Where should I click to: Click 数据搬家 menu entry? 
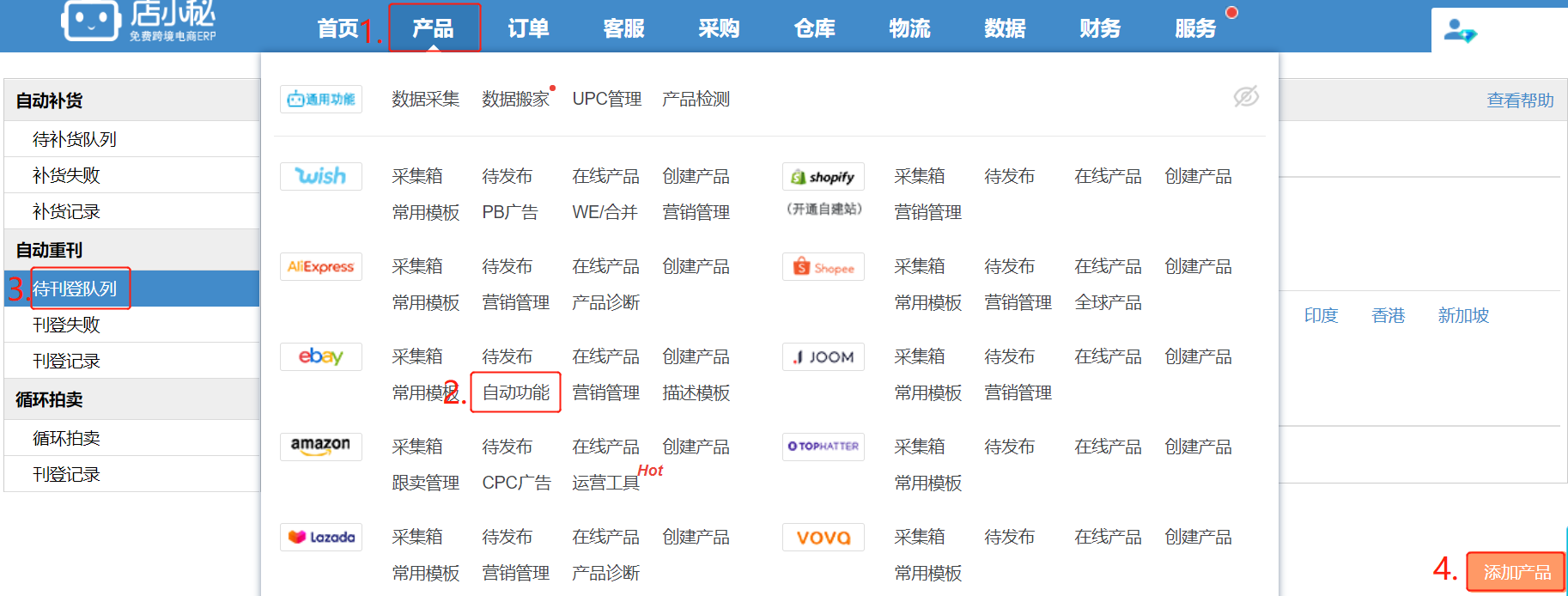pyautogui.click(x=516, y=99)
